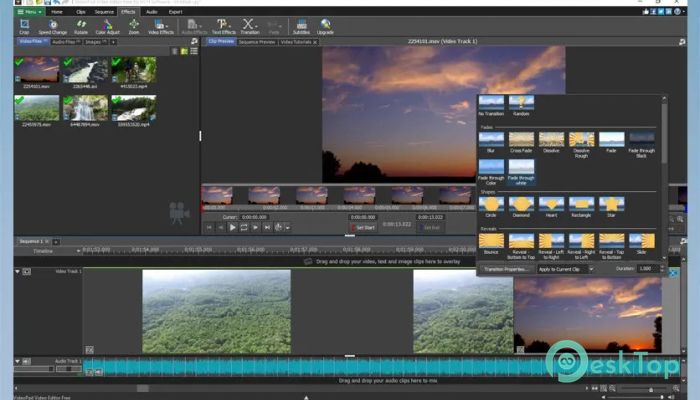This screenshot has width=700, height=400.
Task: Click the timeline horizontal scrollbar thumb
Action: (x=142, y=388)
